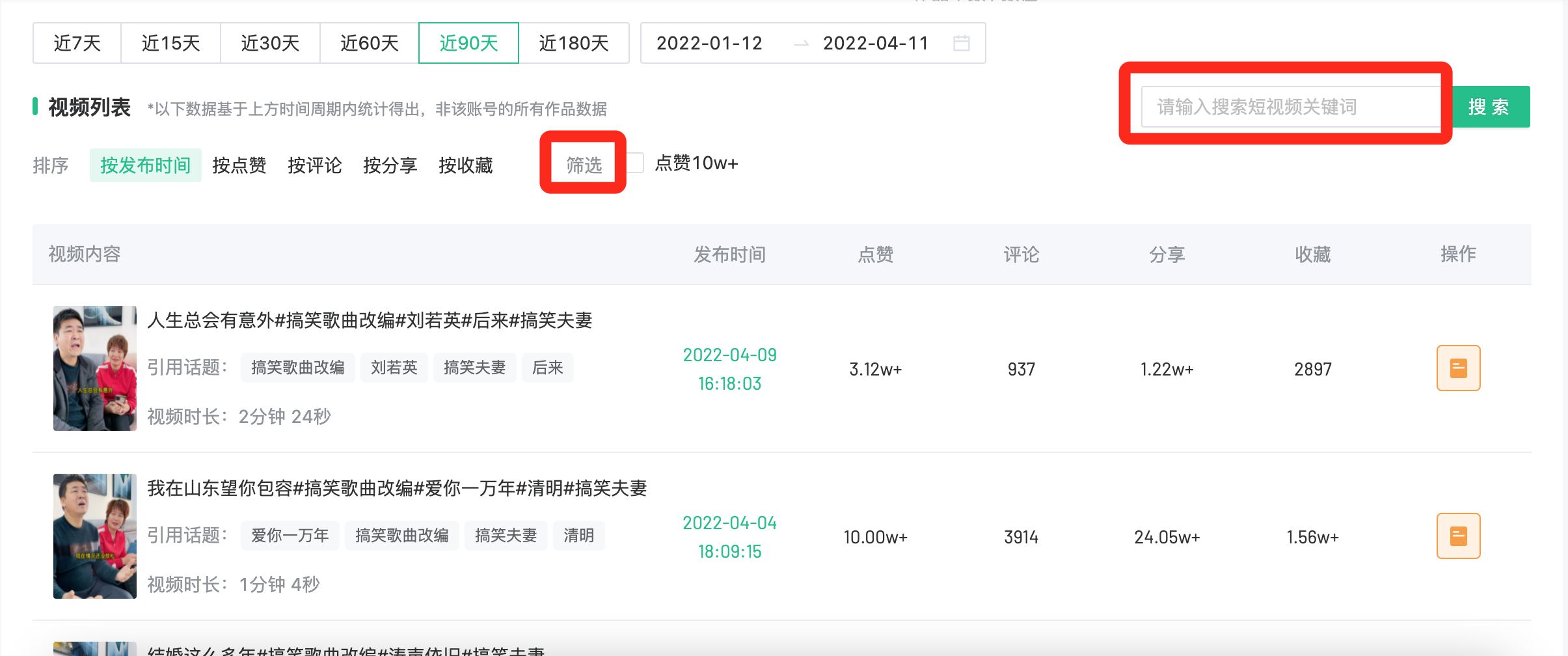This screenshot has width=1568, height=656.
Task: Select the 近15天 time range
Action: tap(170, 44)
